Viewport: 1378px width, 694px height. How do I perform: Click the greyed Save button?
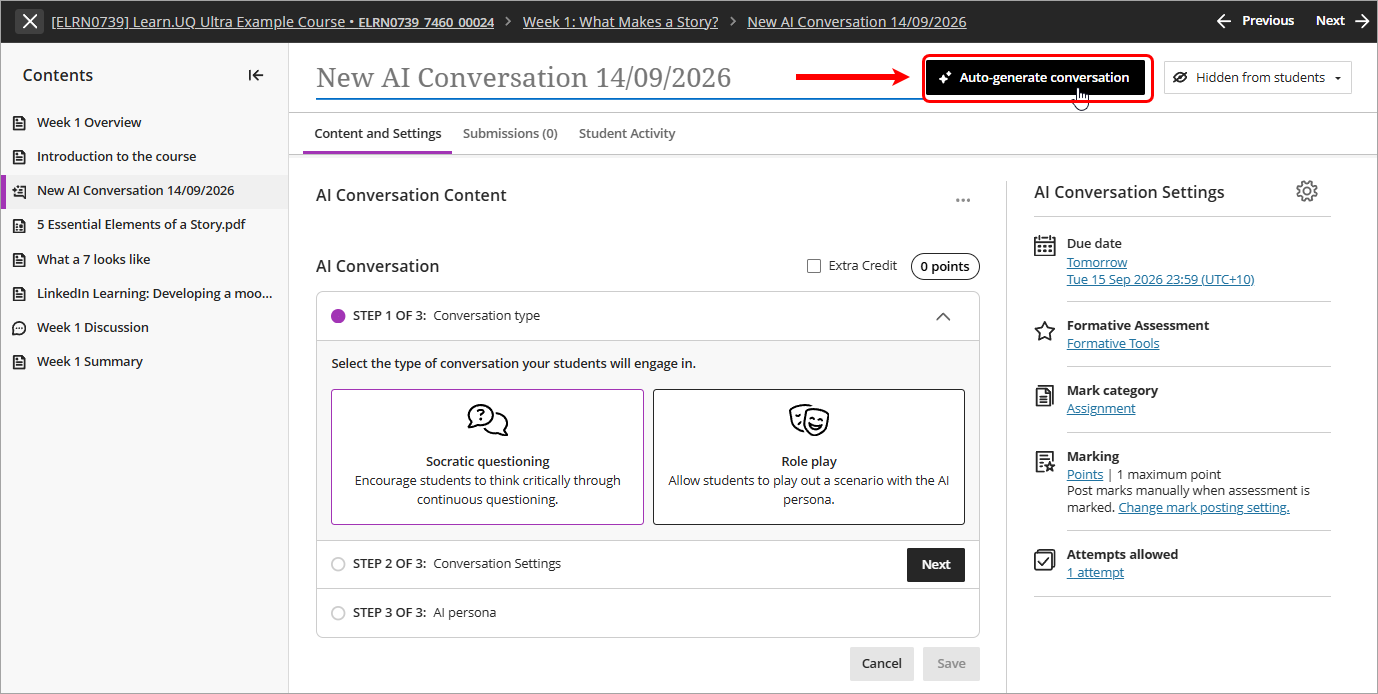click(951, 664)
